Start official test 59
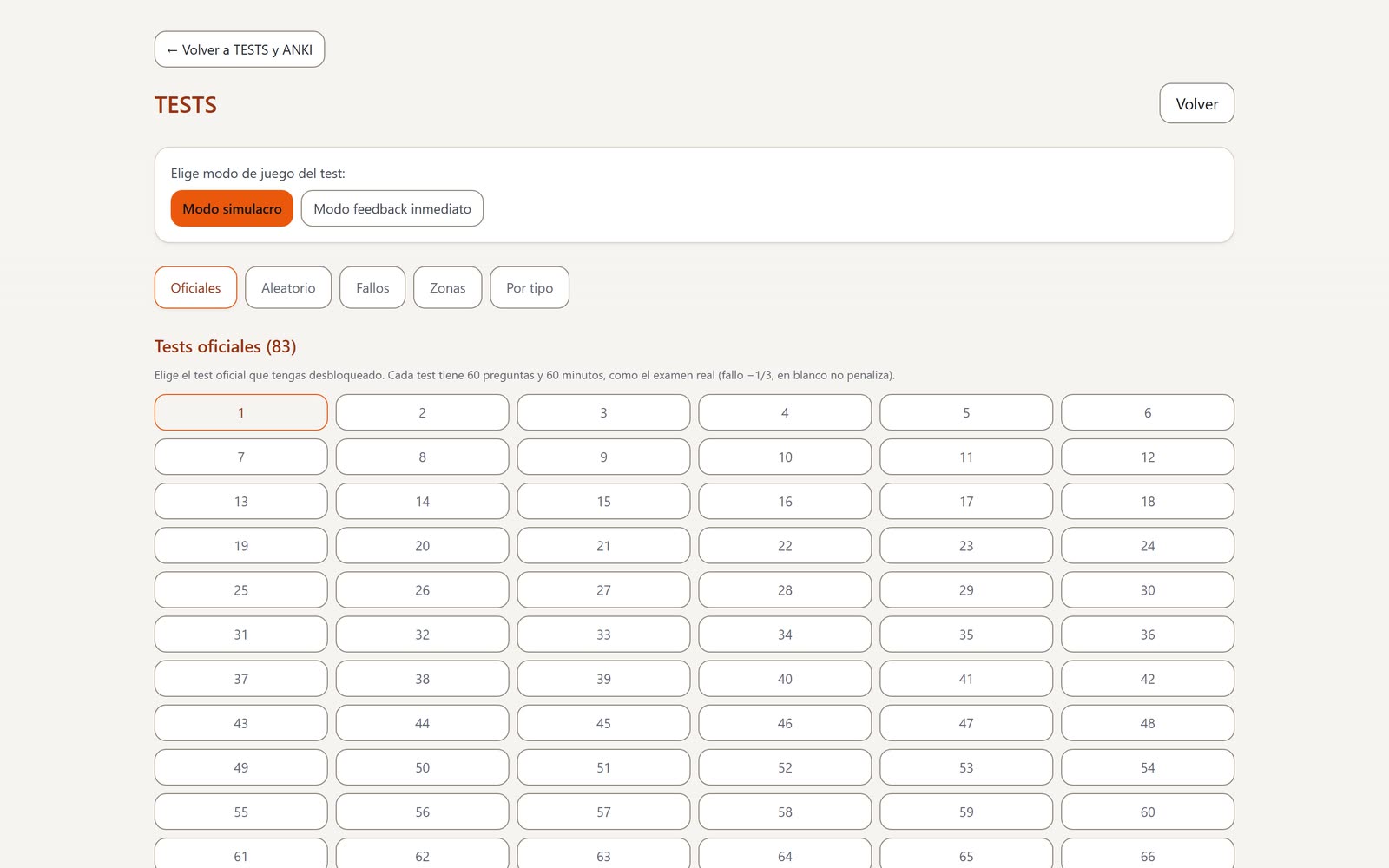 coord(966,811)
